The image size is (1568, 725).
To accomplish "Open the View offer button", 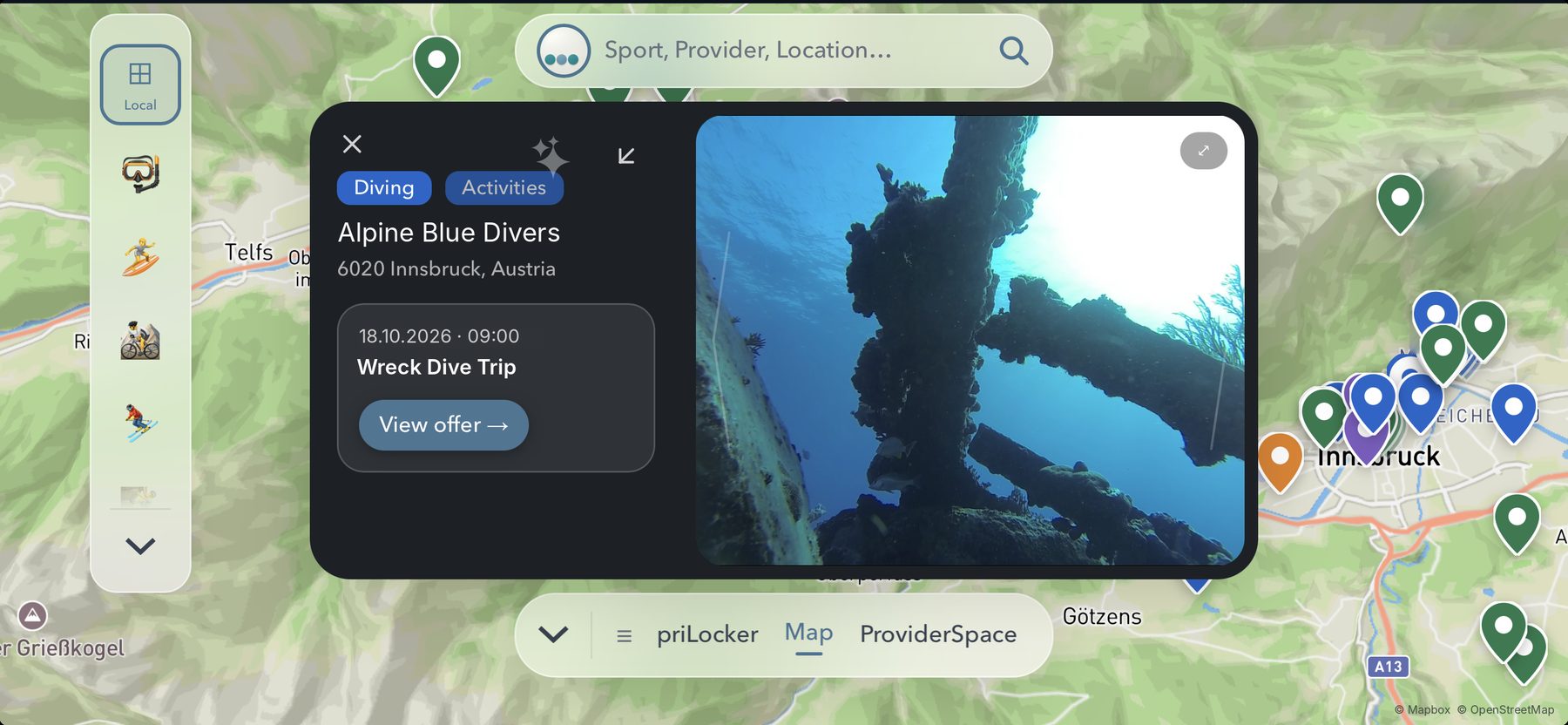I will point(443,425).
